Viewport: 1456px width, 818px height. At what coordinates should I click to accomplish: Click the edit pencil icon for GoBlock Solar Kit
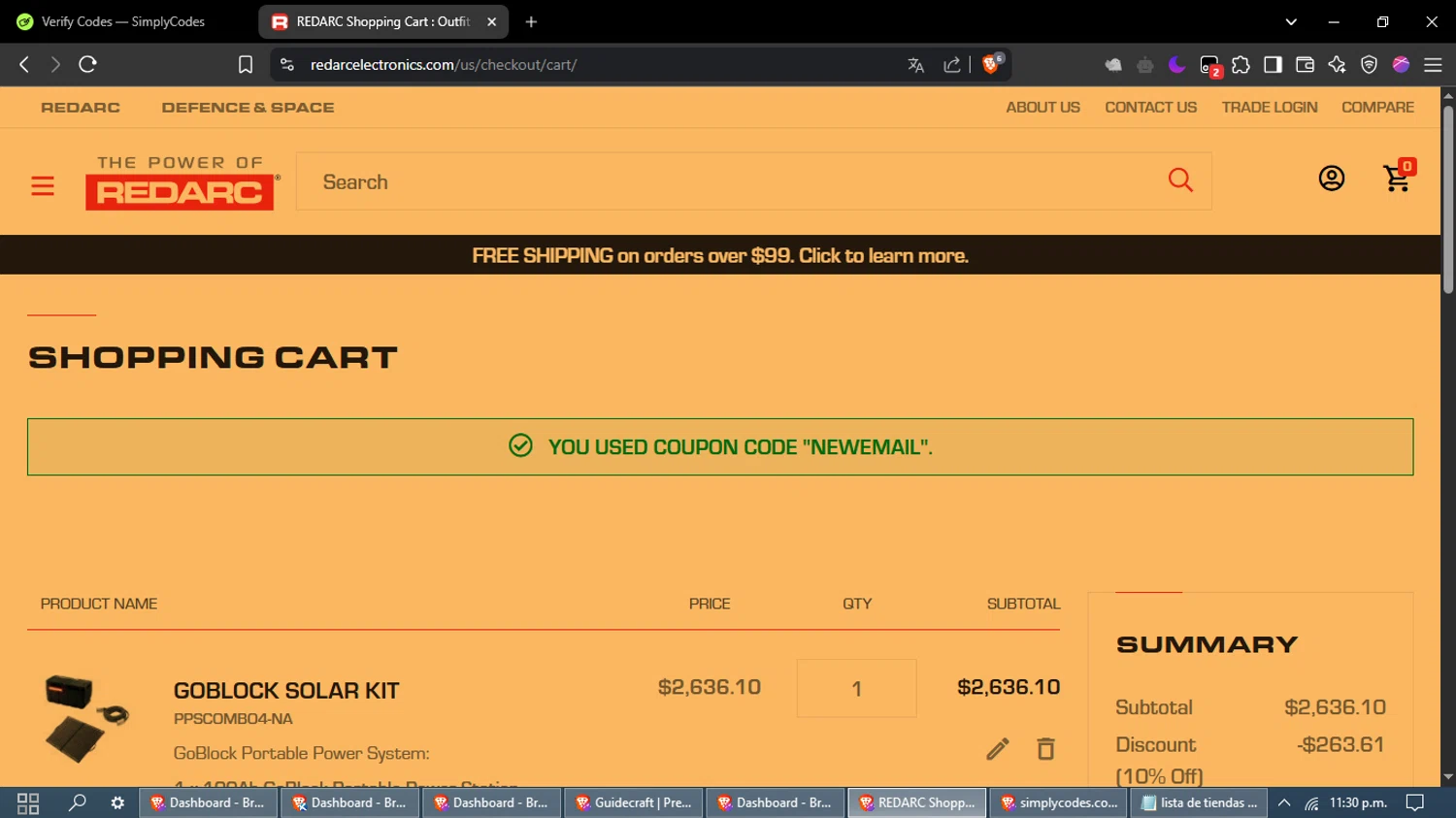998,749
